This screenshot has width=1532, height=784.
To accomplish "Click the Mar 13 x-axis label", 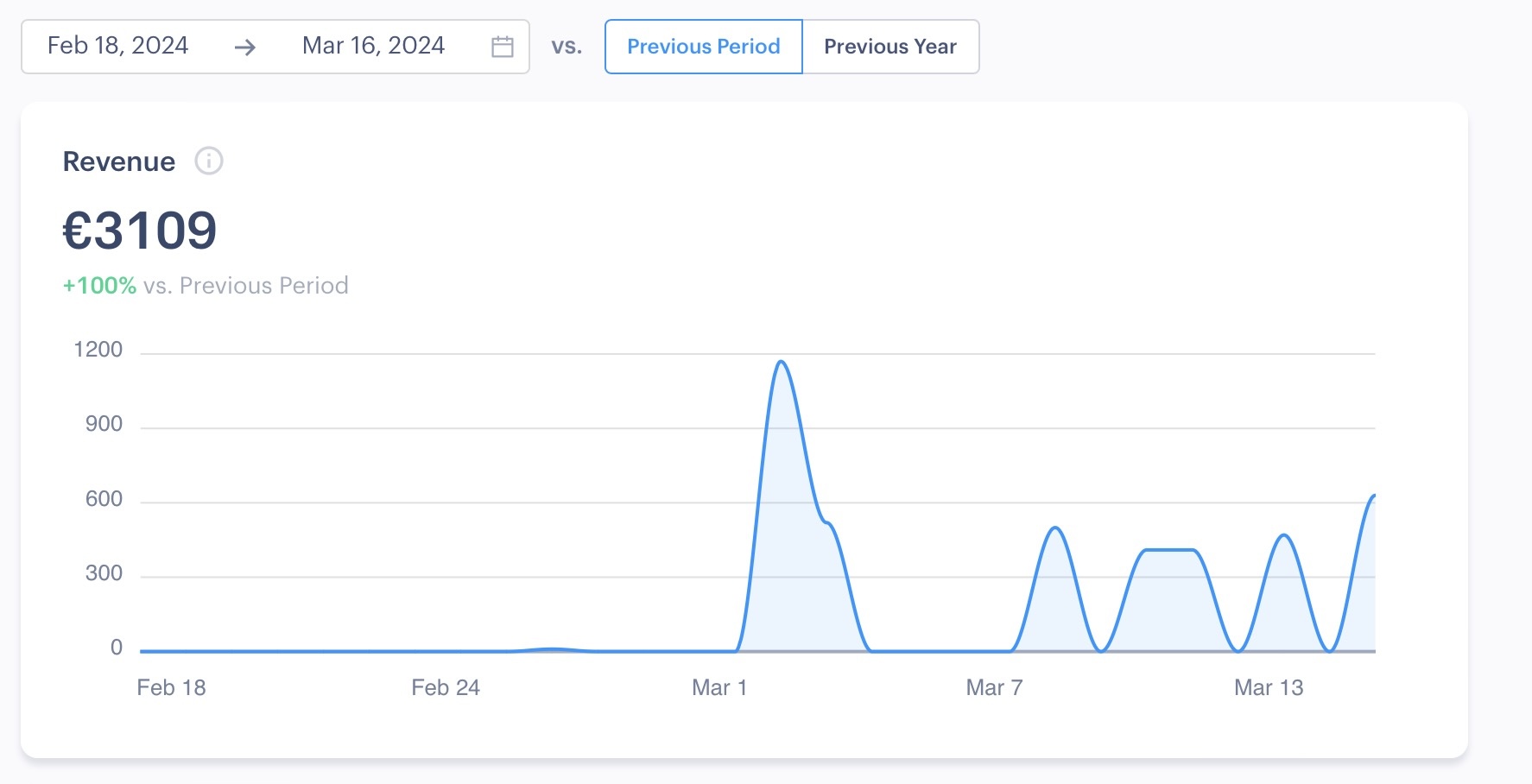I will (x=1269, y=687).
